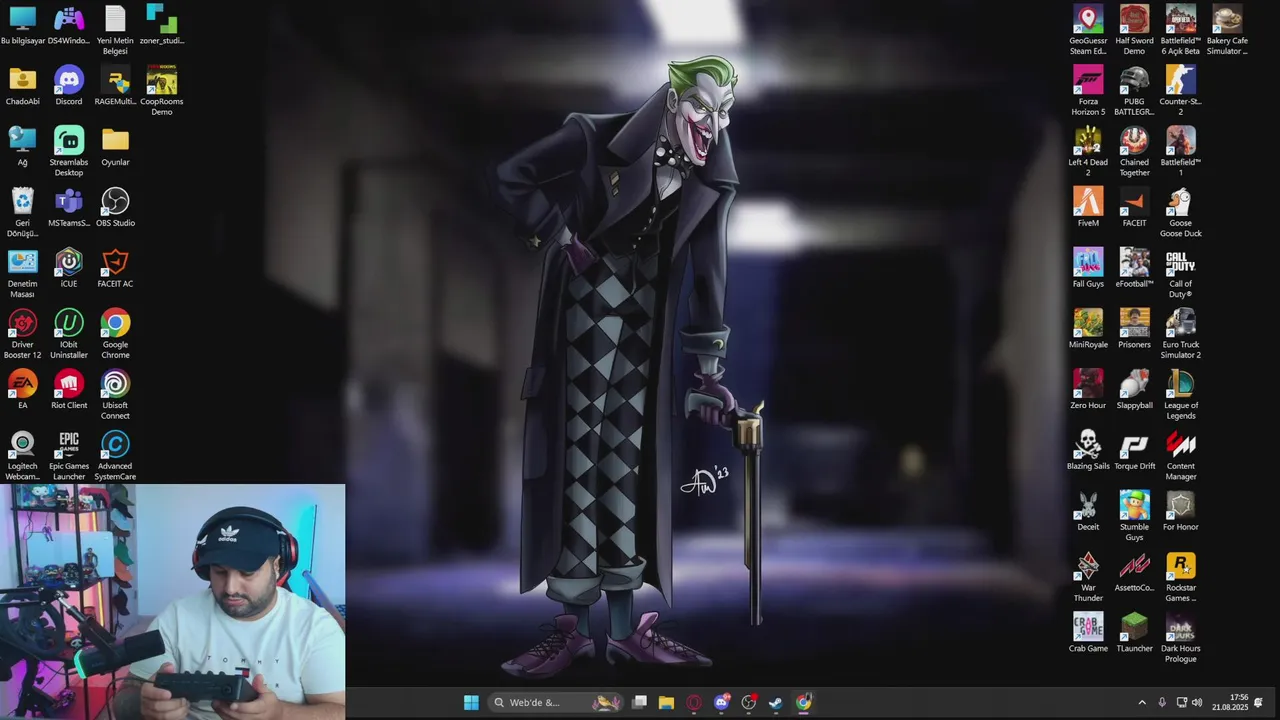This screenshot has width=1280, height=720.
Task: Launch the Deceit desktop shortcut
Action: 1088,512
